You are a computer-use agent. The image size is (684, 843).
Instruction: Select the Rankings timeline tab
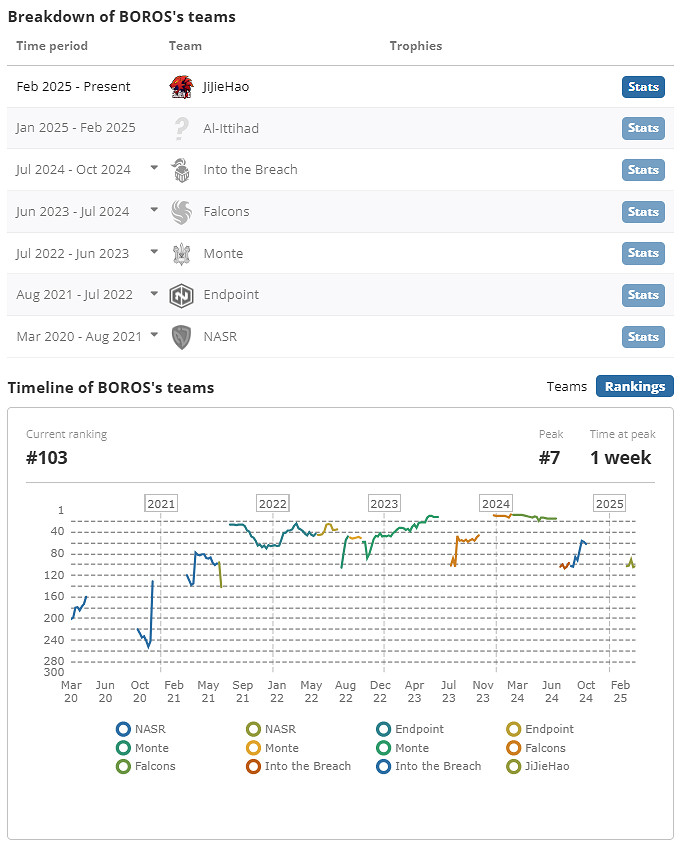point(635,387)
